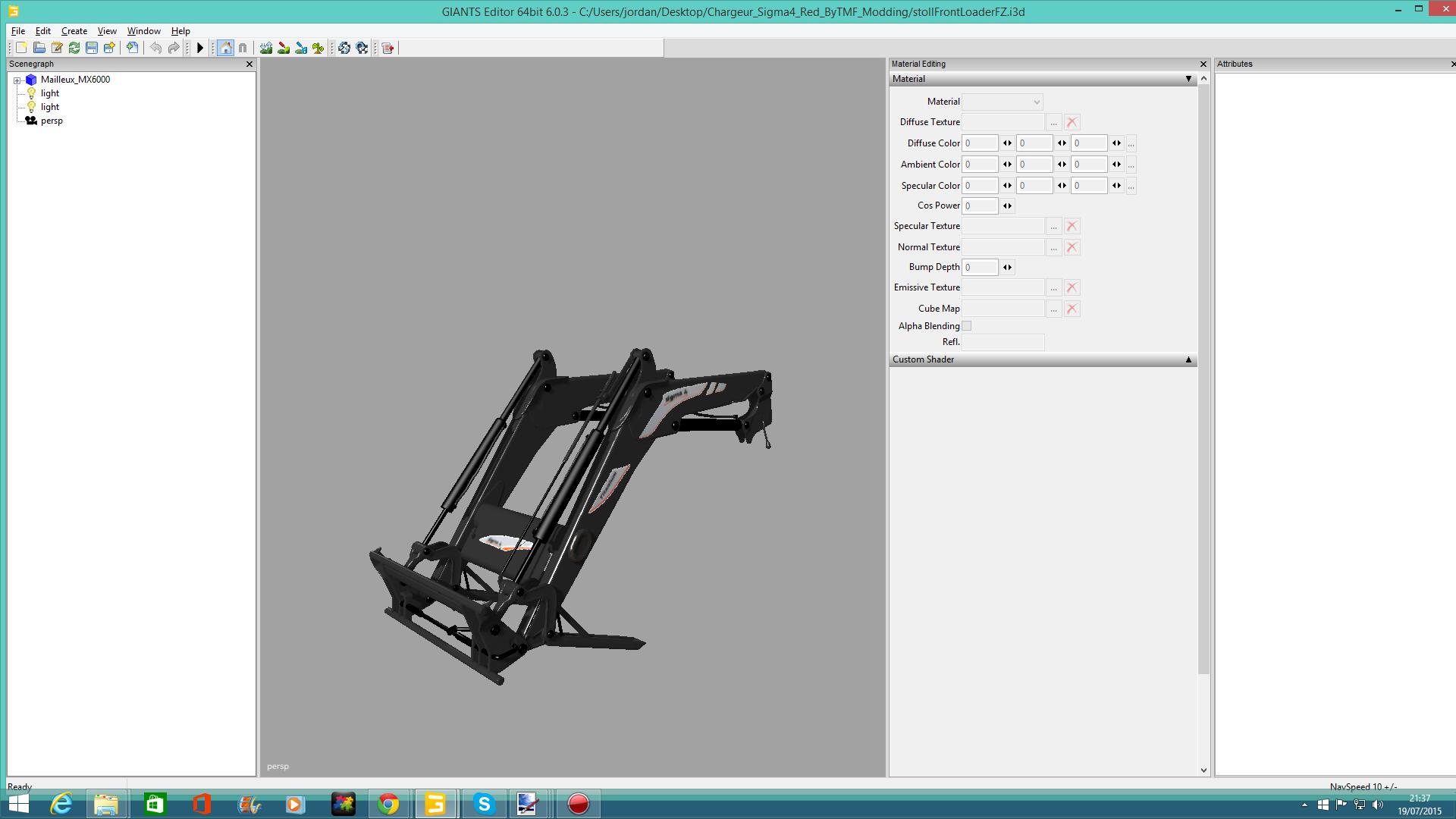The height and width of the screenshot is (819, 1456).
Task: Select the terrain foliage paint icon
Action: (318, 48)
